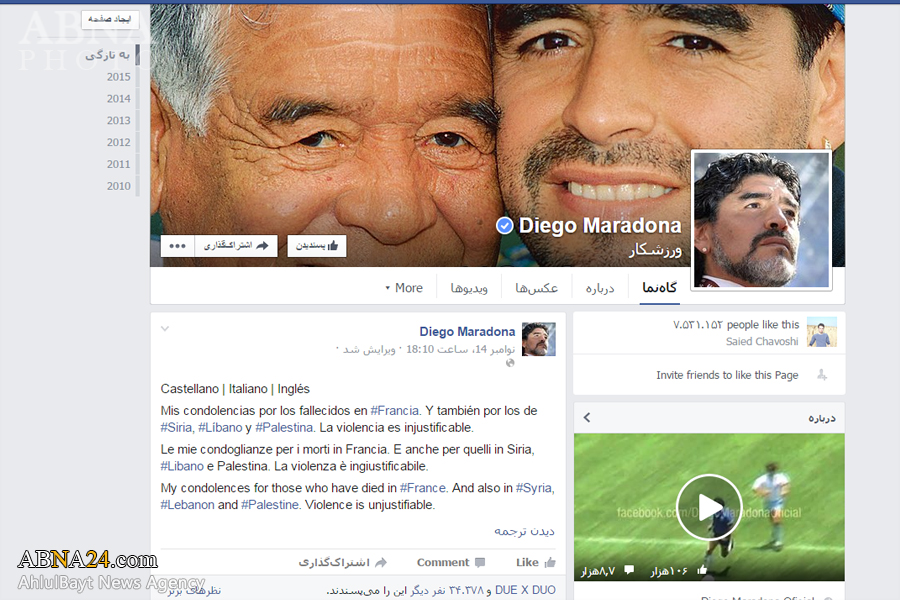Jump to 2015 in the timeline sidebar
This screenshot has width=900, height=600.
tap(118, 77)
